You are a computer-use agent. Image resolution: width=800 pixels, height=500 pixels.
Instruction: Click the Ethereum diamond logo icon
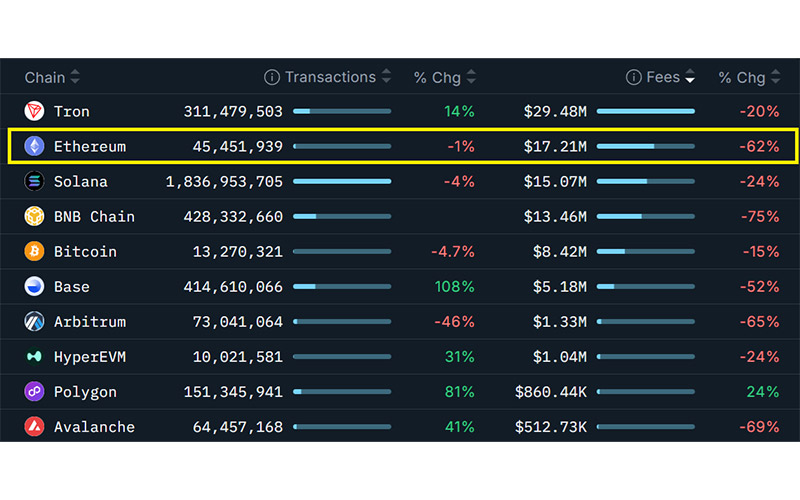[x=35, y=146]
